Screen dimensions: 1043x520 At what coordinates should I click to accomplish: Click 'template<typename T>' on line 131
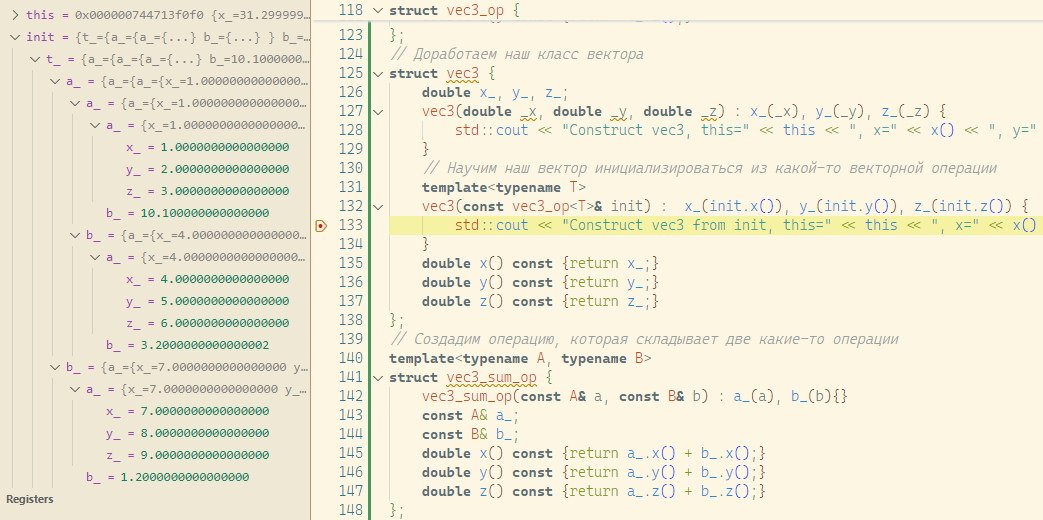504,188
